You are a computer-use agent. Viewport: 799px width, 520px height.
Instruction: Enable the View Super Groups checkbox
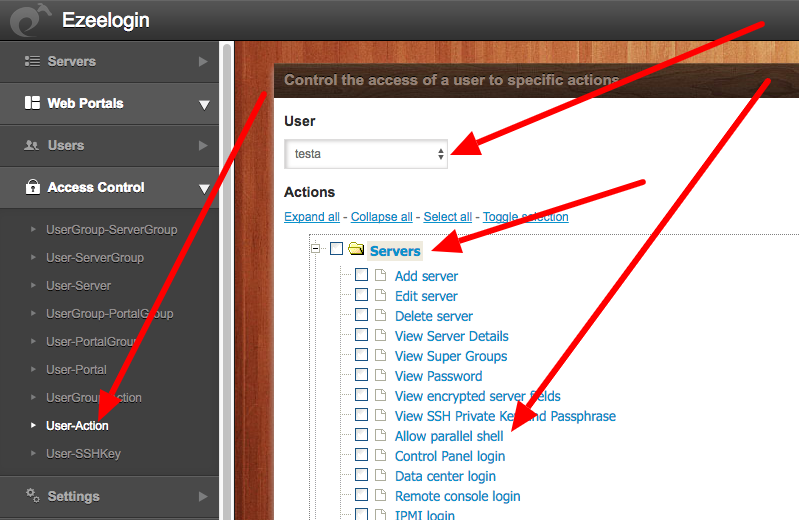tap(361, 355)
